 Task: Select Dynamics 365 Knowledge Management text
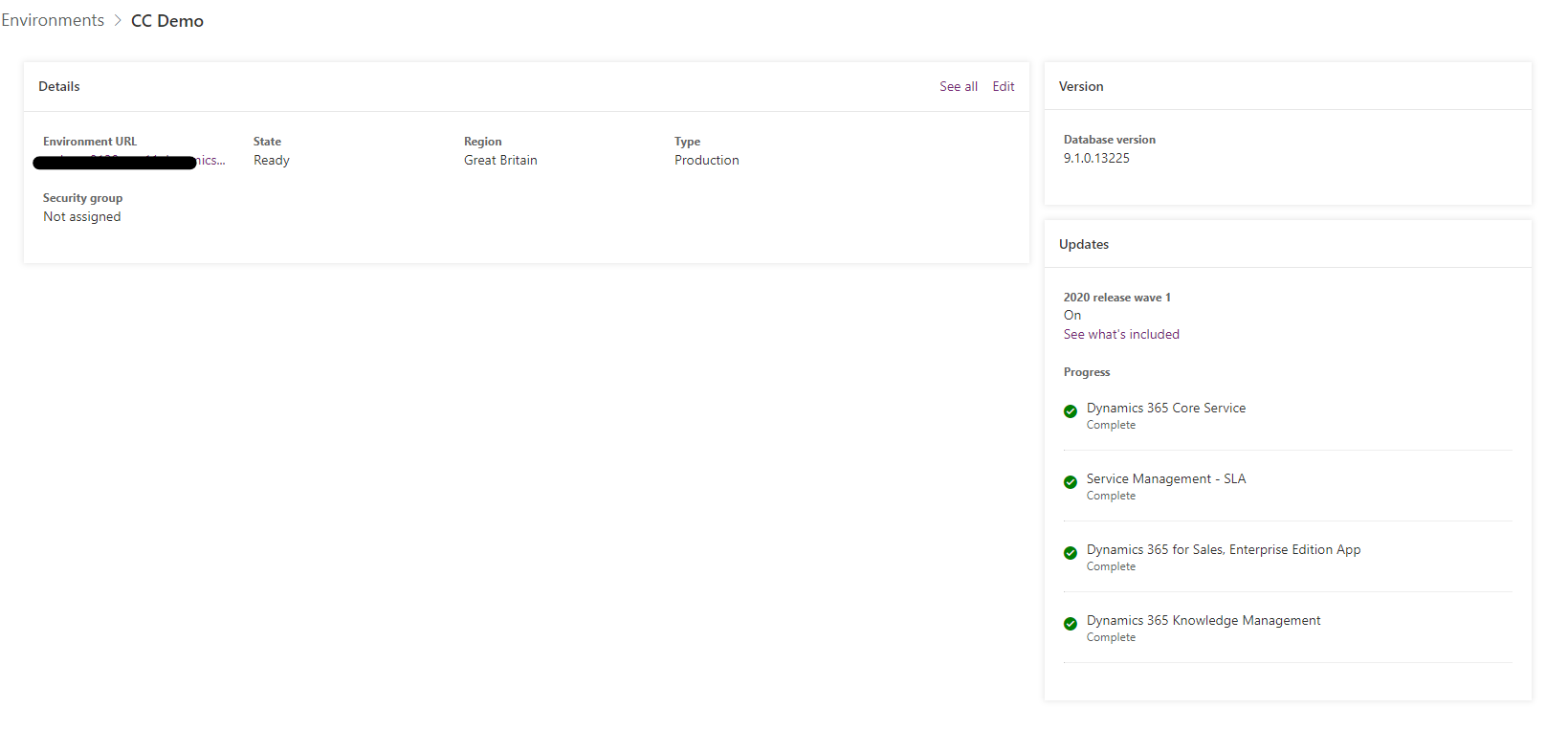(1204, 620)
